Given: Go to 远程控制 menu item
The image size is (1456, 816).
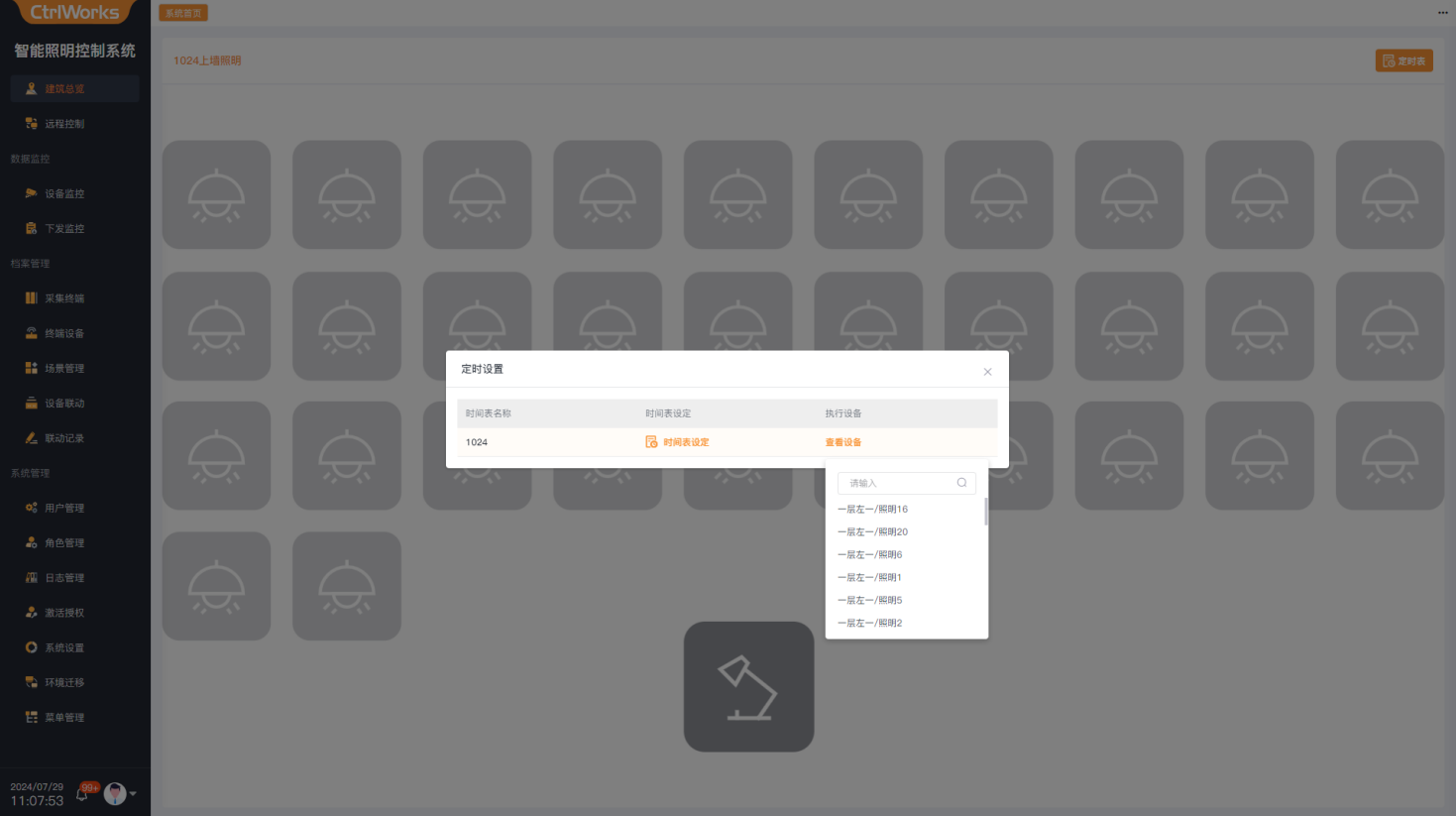Looking at the screenshot, I should (x=64, y=124).
